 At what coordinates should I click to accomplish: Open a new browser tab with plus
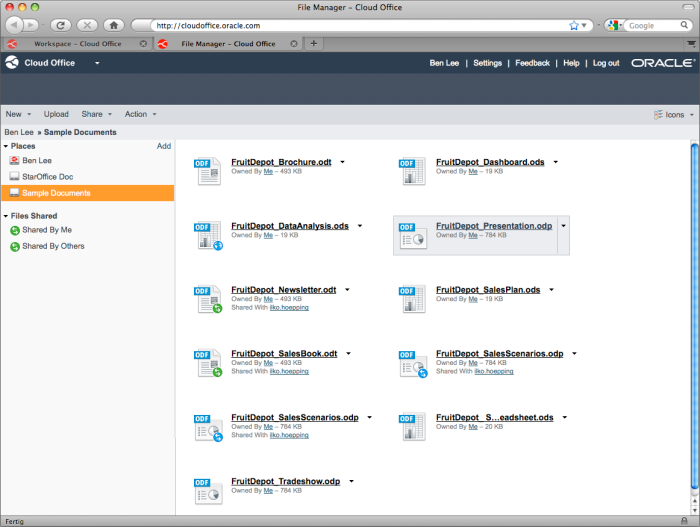pyautogui.click(x=314, y=43)
